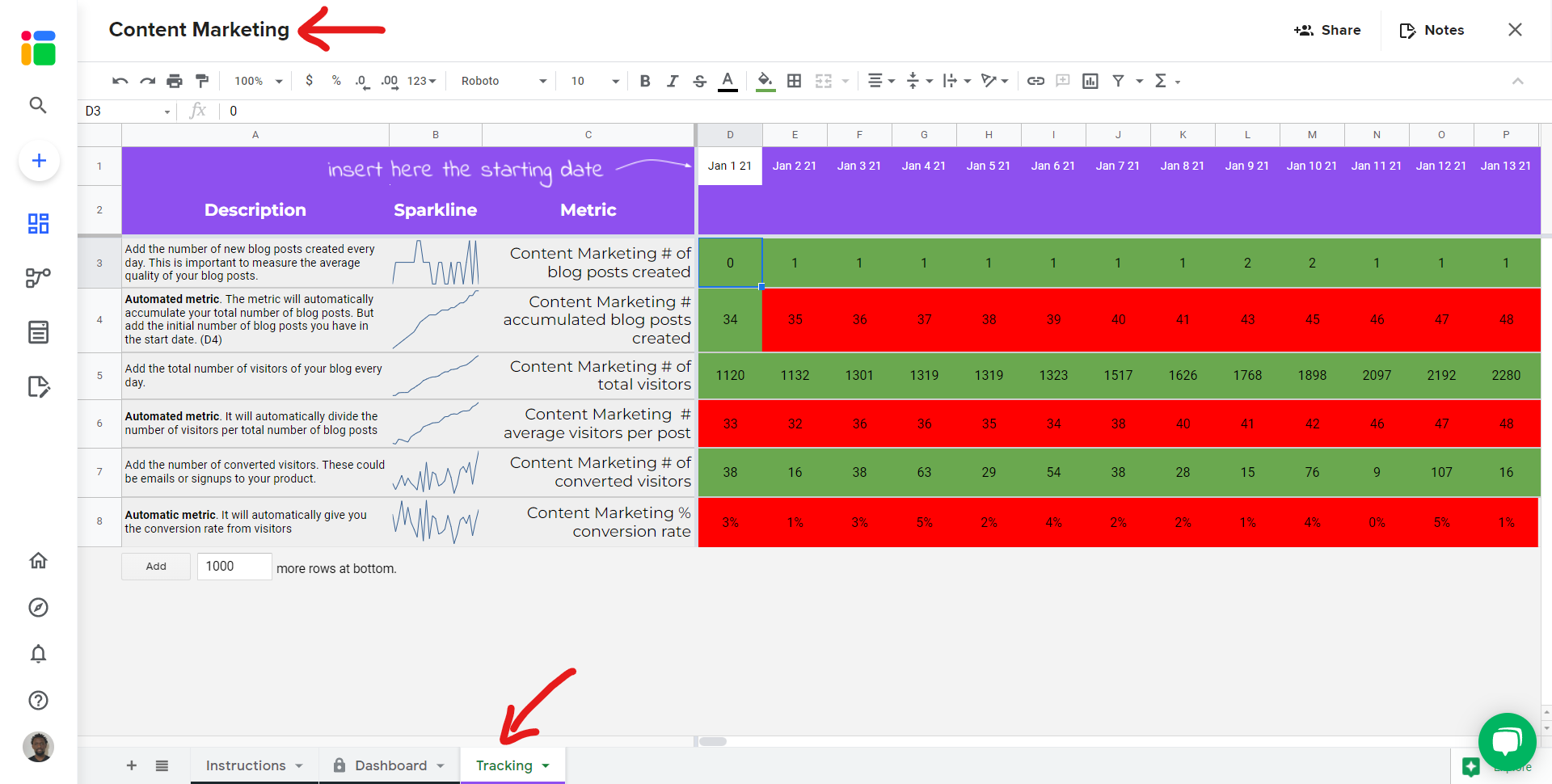Open the all sheets list icon
Screen dimensions: 1552x784
click(x=162, y=765)
